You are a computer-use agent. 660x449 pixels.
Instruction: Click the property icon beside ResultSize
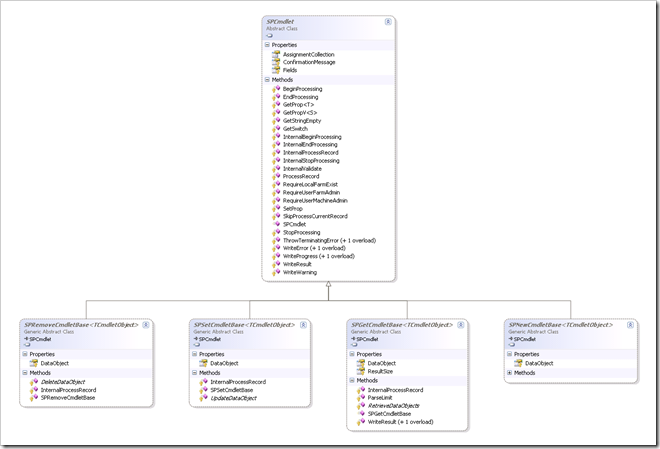pos(361,371)
